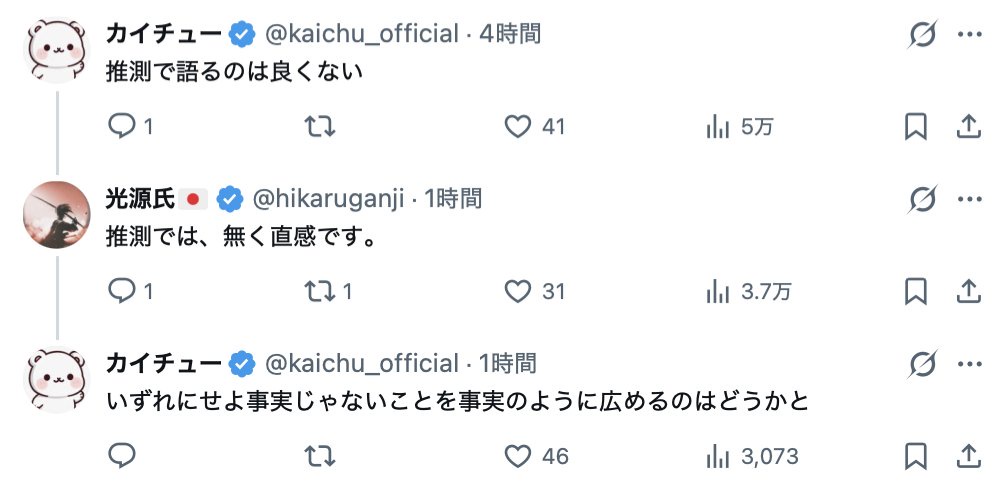
Task: Bookmark 光源氏's tweet
Action: point(916,291)
